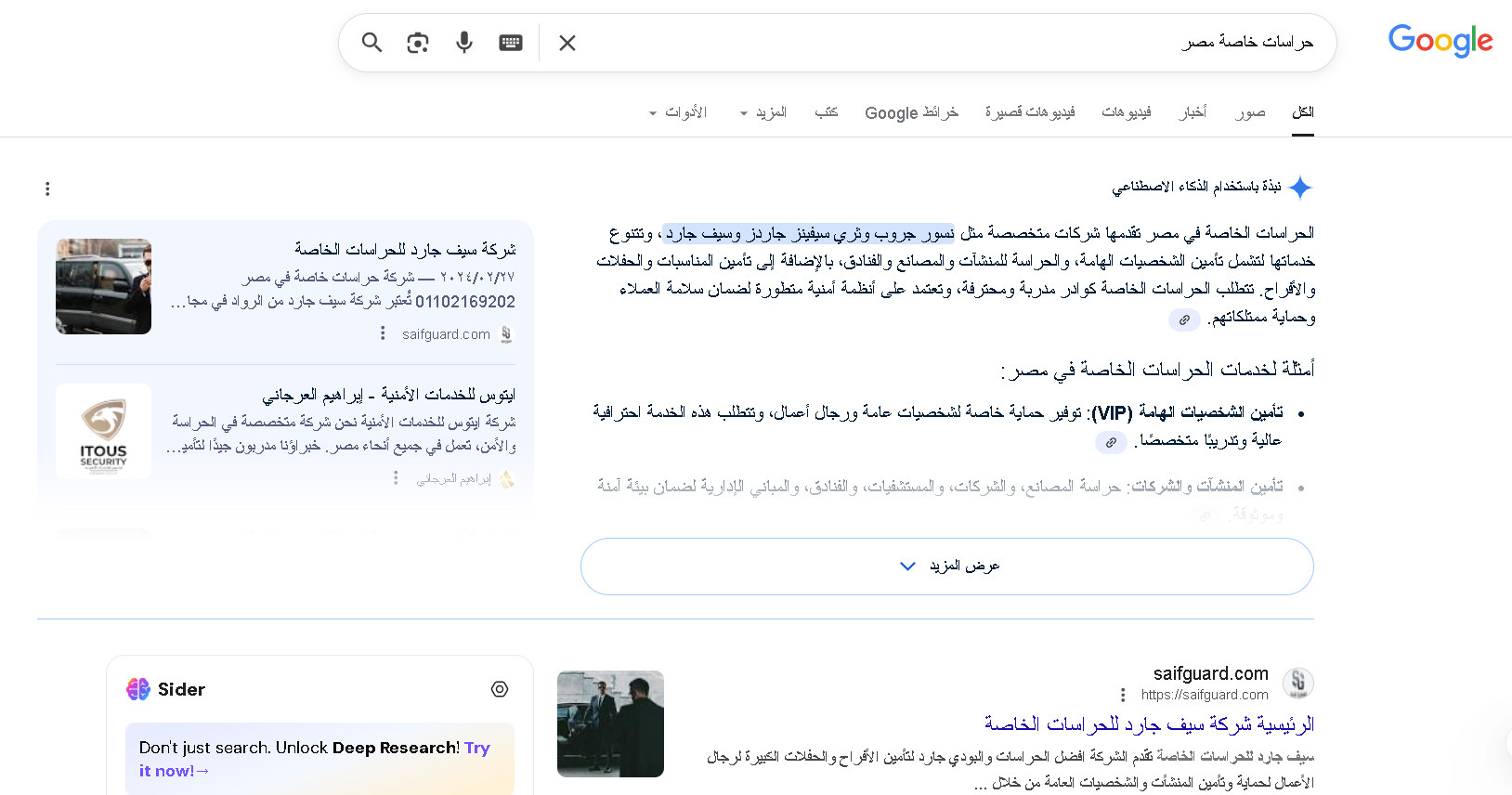The height and width of the screenshot is (795, 1512).
Task: Click the magnifier search icon
Action: (x=371, y=43)
